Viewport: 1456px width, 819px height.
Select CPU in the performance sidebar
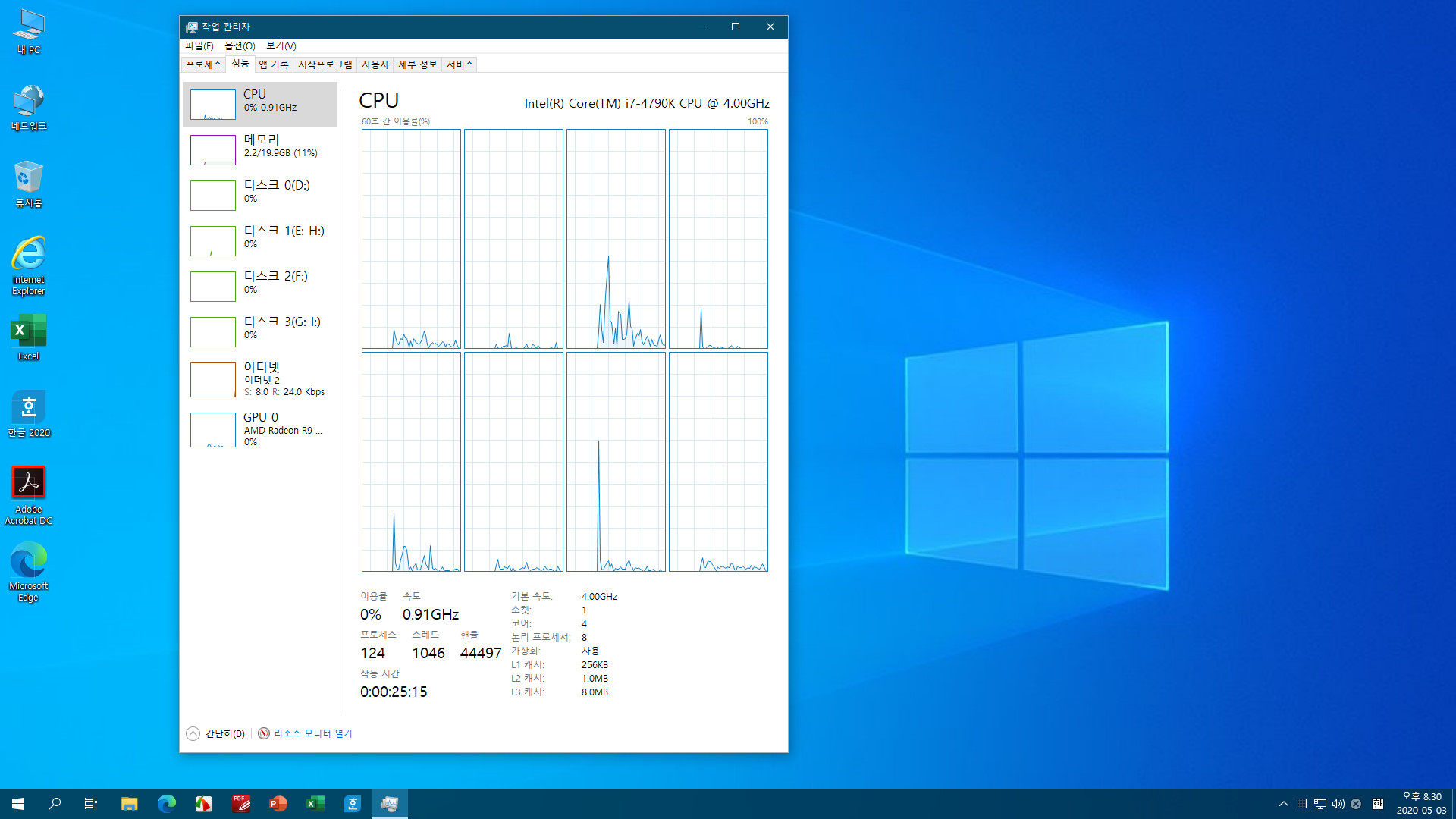pyautogui.click(x=260, y=104)
